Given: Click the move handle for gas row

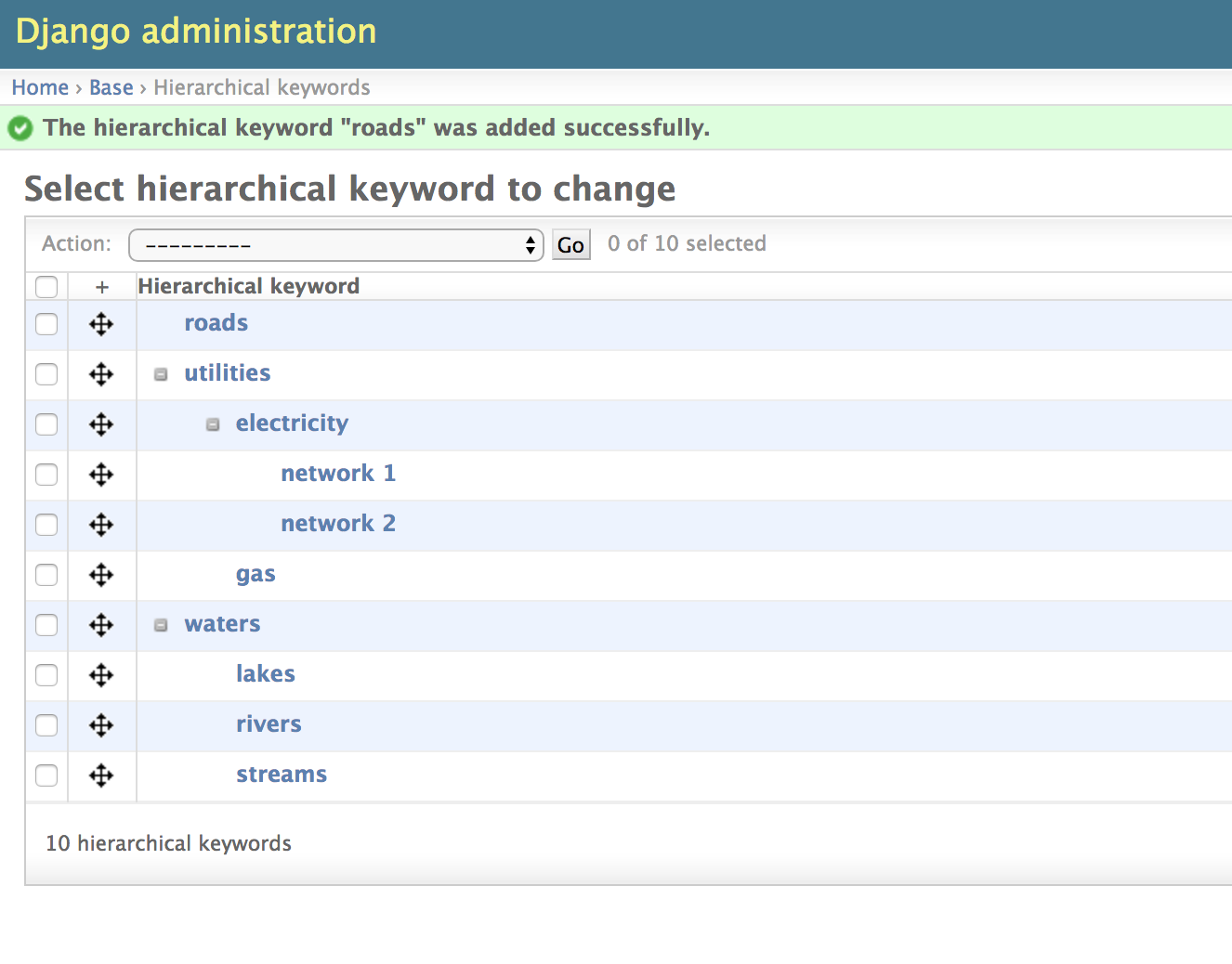Looking at the screenshot, I should pos(101,575).
